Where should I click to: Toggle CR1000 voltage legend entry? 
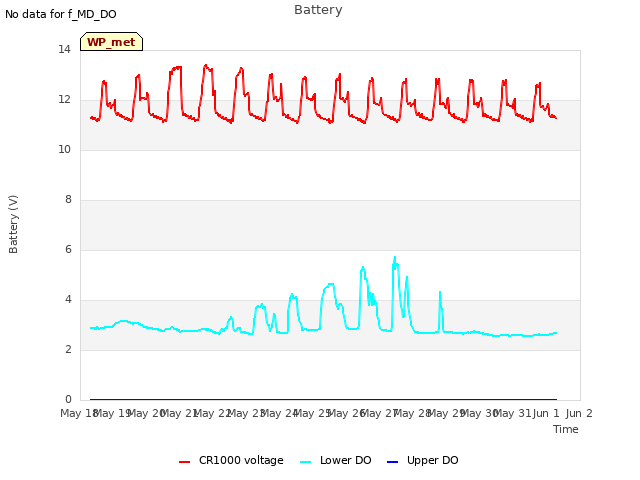(231, 460)
